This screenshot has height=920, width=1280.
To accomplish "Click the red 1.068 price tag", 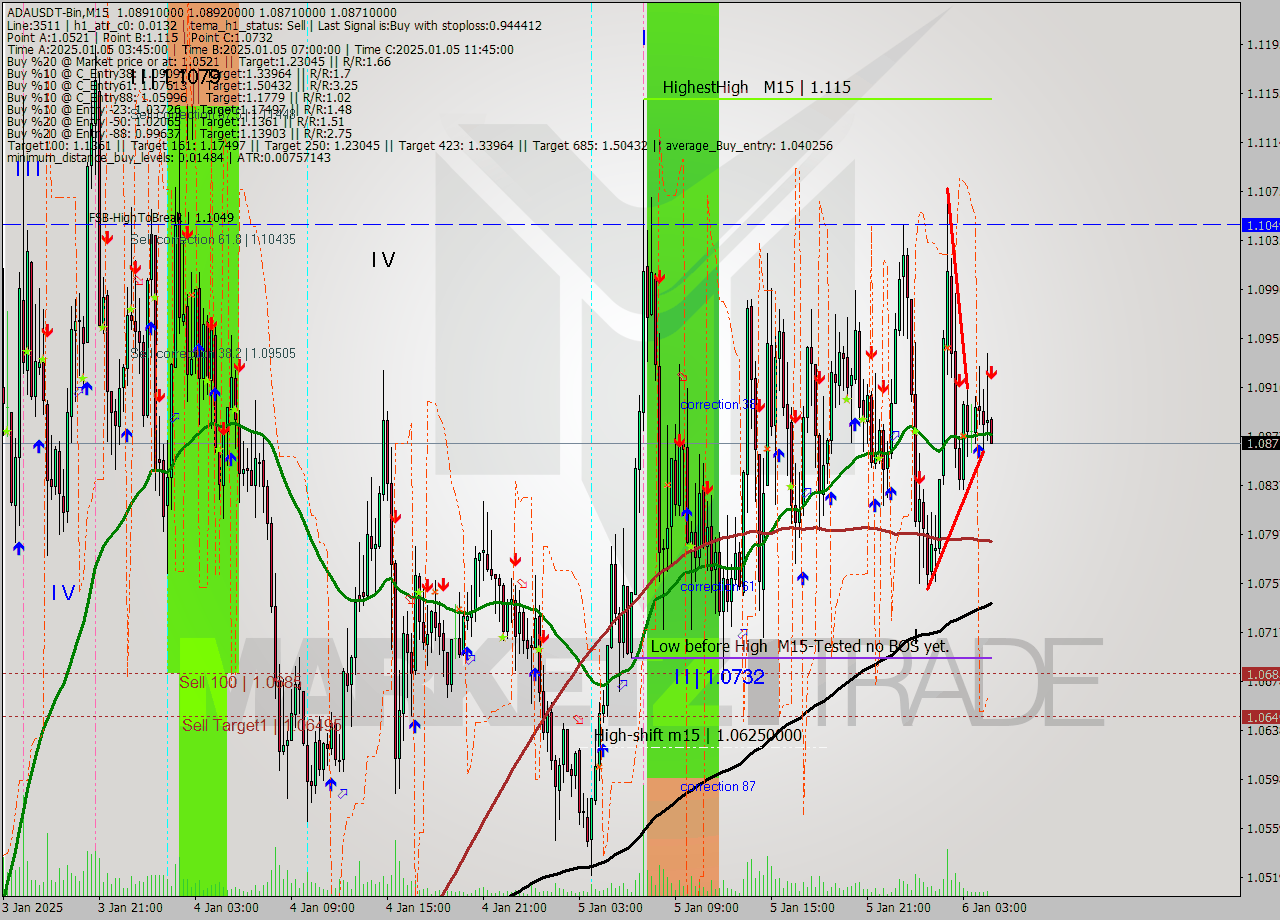I will (x=1260, y=674).
